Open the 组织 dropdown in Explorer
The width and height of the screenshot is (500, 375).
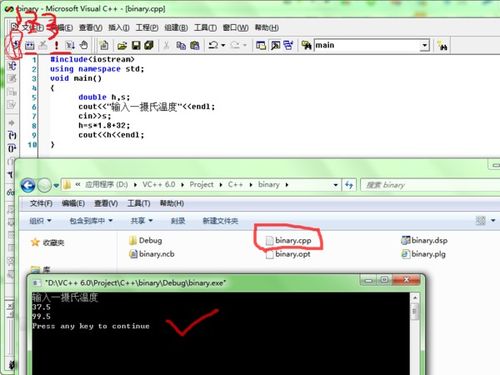[x=40, y=221]
